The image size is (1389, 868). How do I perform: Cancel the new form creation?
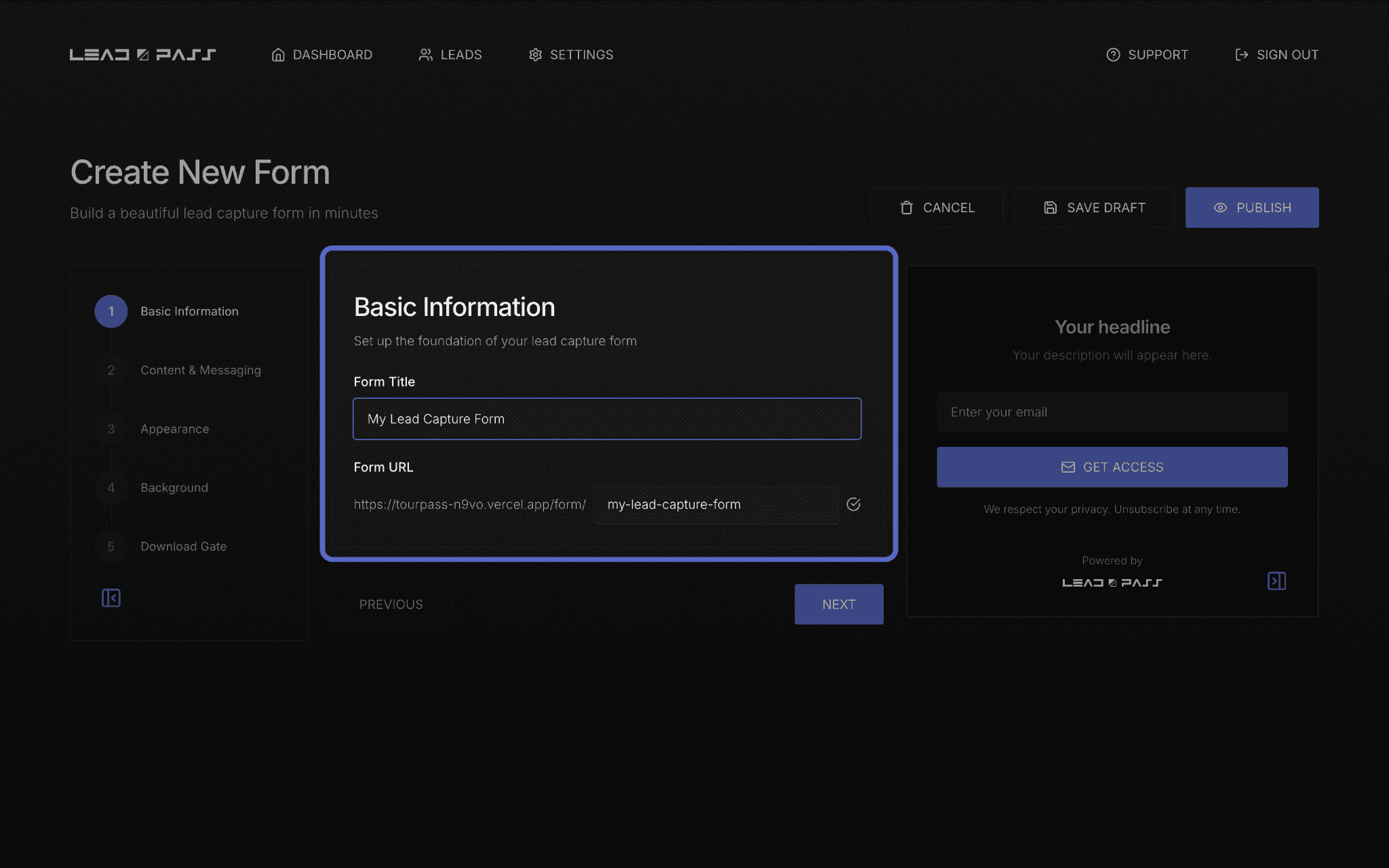[937, 208]
